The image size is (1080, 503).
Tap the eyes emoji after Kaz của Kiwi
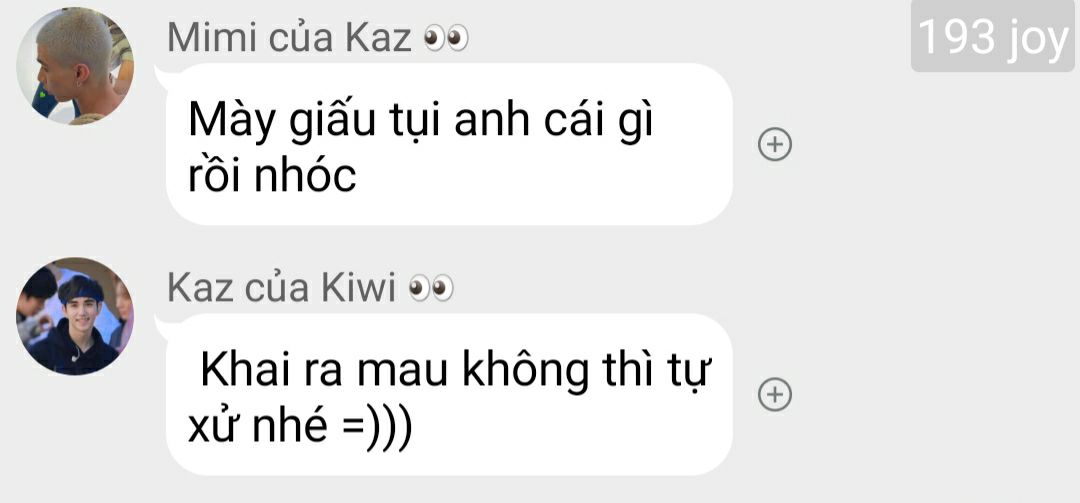click(431, 289)
